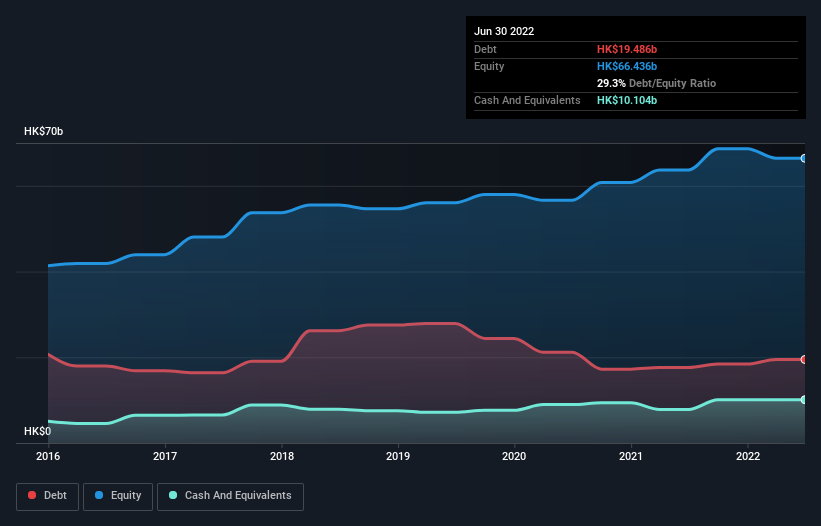Viewport: 821px width, 526px height.
Task: Click Cash And Equivalents label in tooltip
Action: pyautogui.click(x=527, y=100)
